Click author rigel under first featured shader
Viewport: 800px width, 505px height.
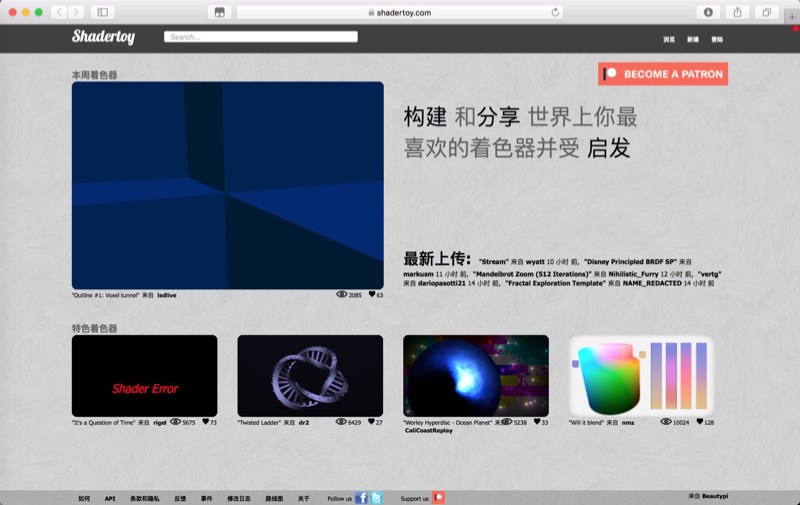(x=160, y=422)
